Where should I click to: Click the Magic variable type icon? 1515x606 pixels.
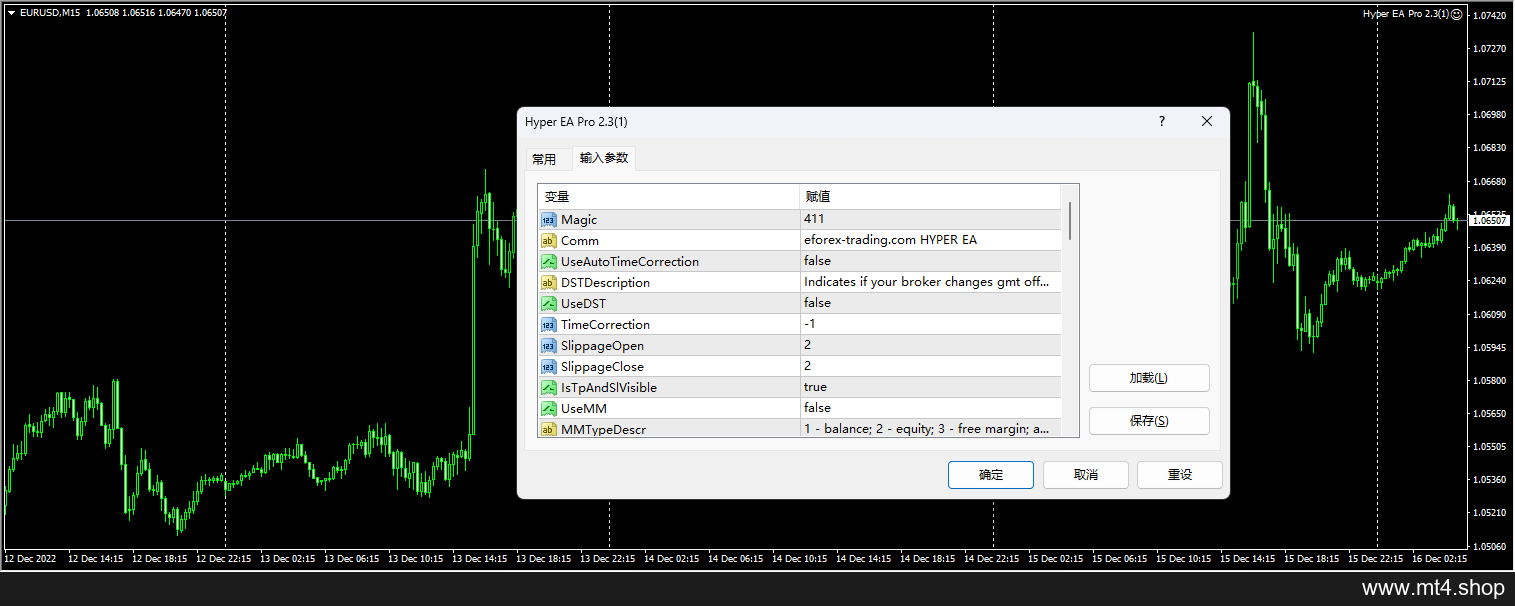(x=548, y=219)
